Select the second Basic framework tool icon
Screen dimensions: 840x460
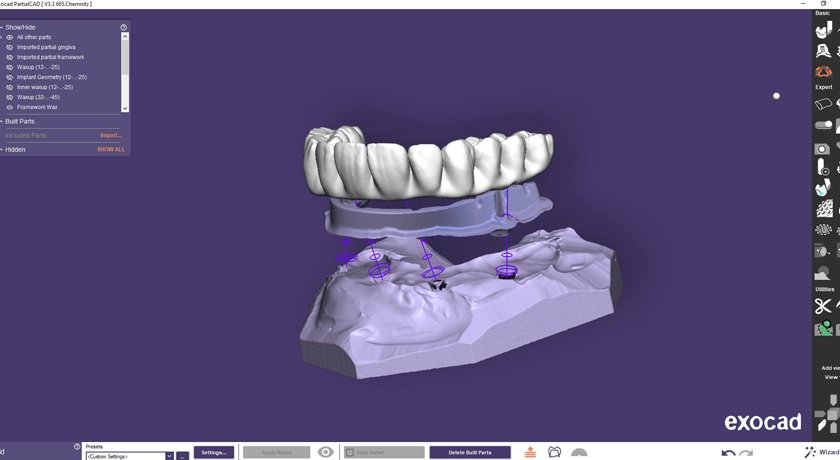pyautogui.click(x=823, y=51)
